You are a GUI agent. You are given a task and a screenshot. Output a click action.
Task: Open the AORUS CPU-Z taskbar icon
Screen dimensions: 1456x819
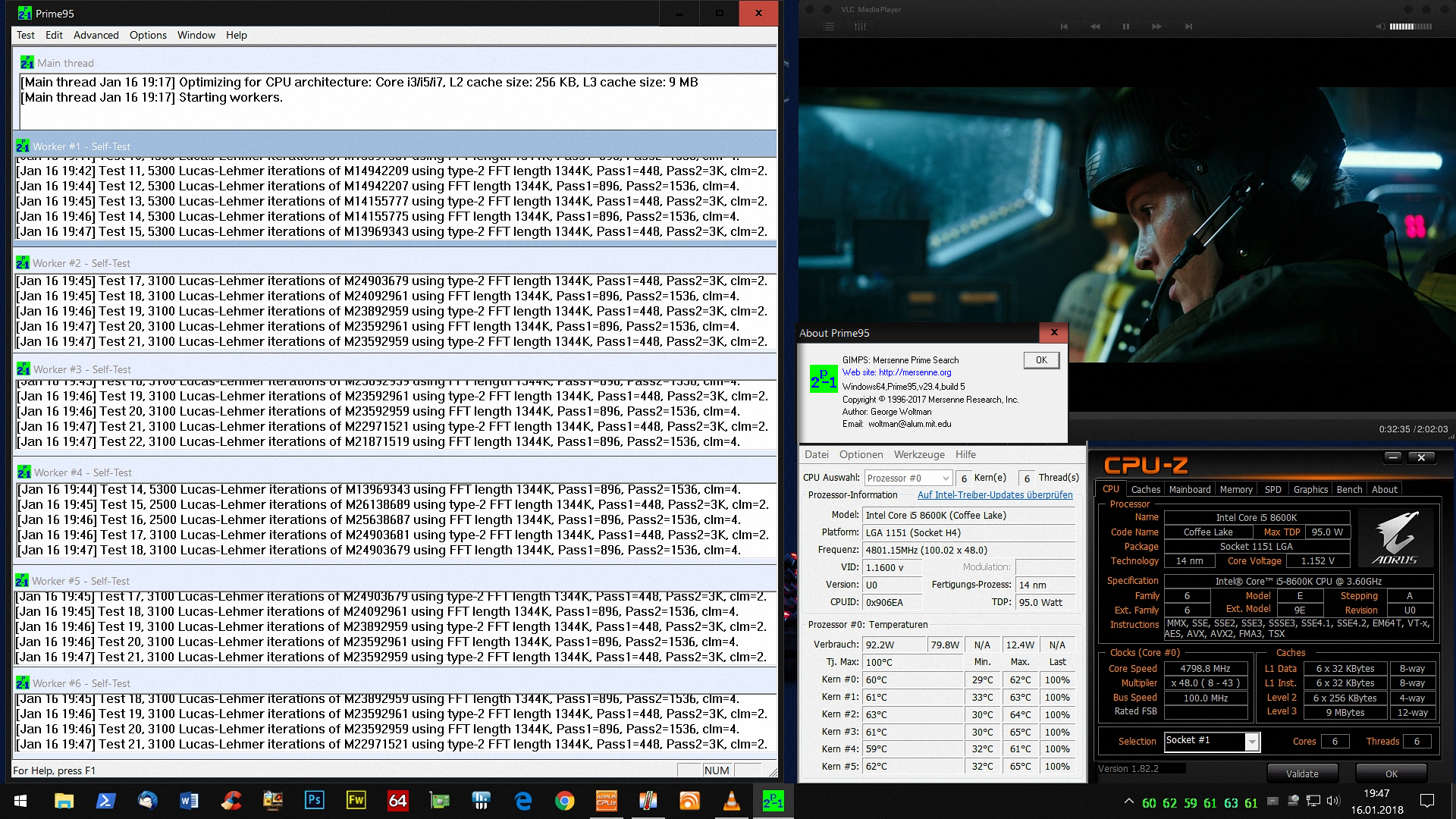(x=606, y=801)
